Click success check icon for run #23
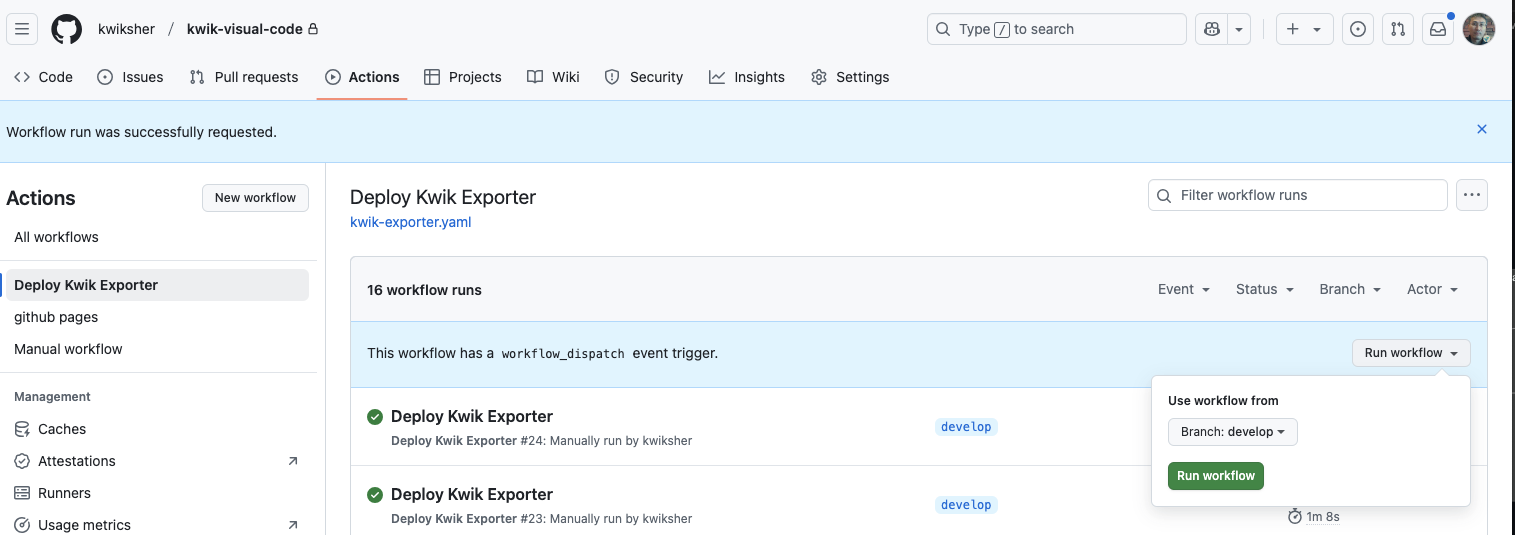 (x=375, y=495)
